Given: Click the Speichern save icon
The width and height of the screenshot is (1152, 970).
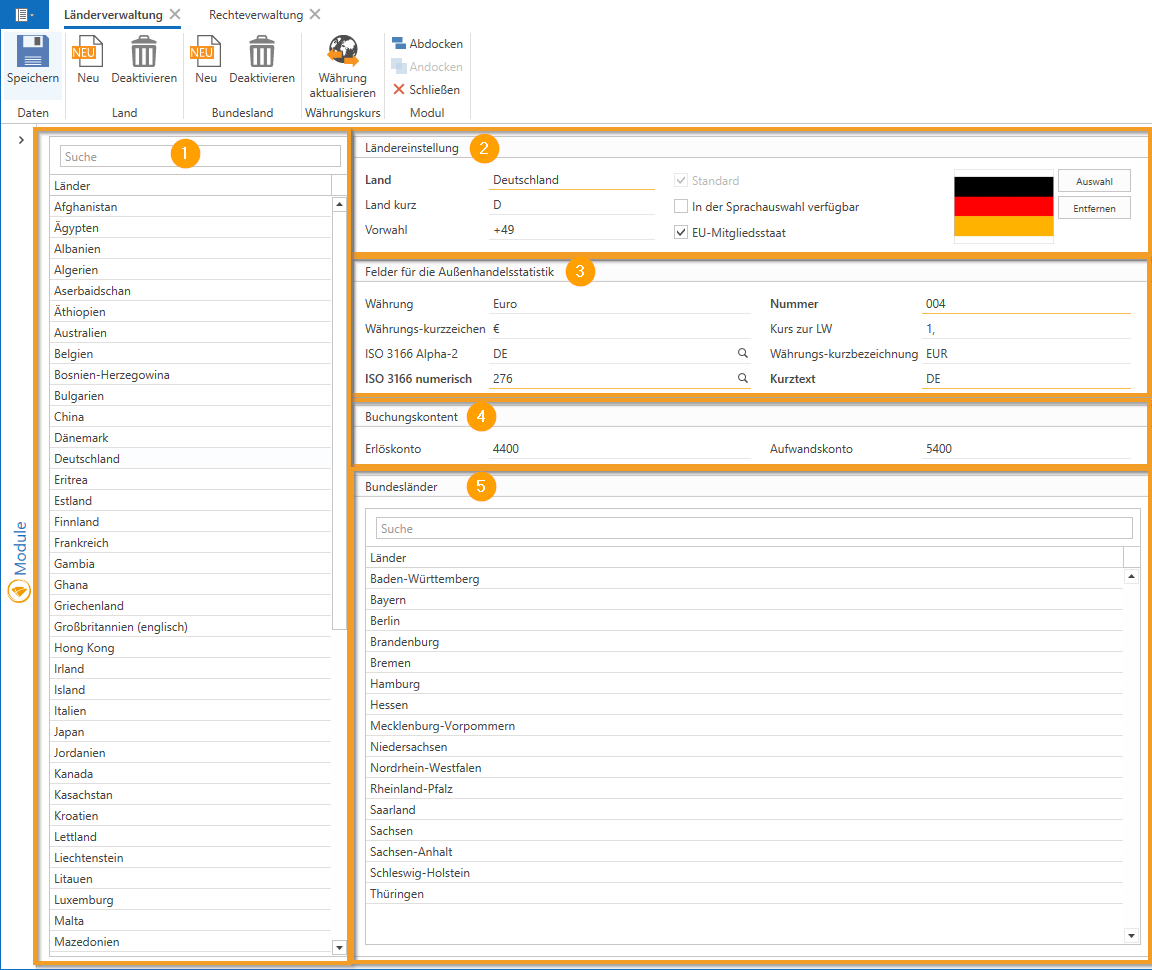Looking at the screenshot, I should [33, 52].
